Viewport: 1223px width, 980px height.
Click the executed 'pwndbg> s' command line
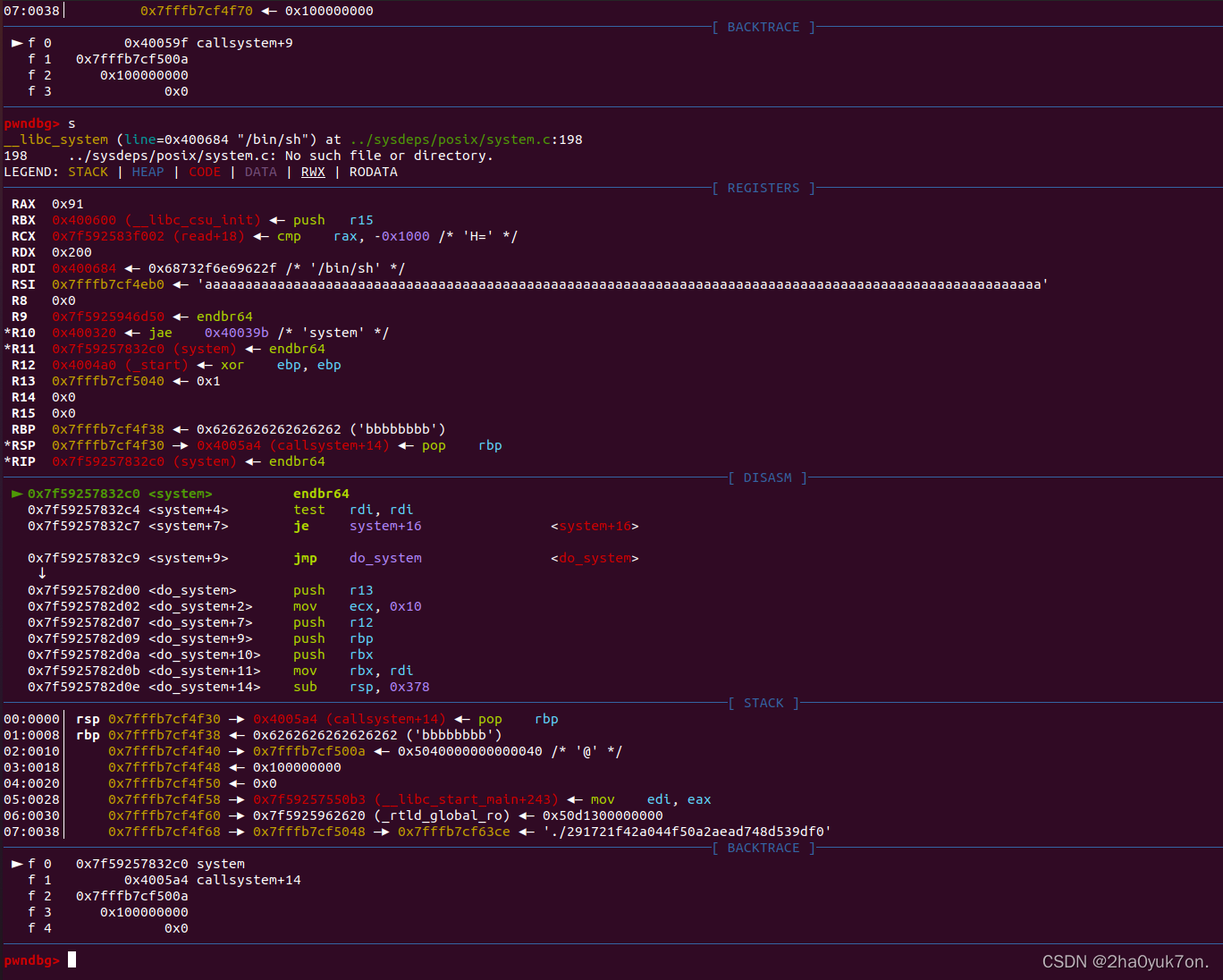40,123
